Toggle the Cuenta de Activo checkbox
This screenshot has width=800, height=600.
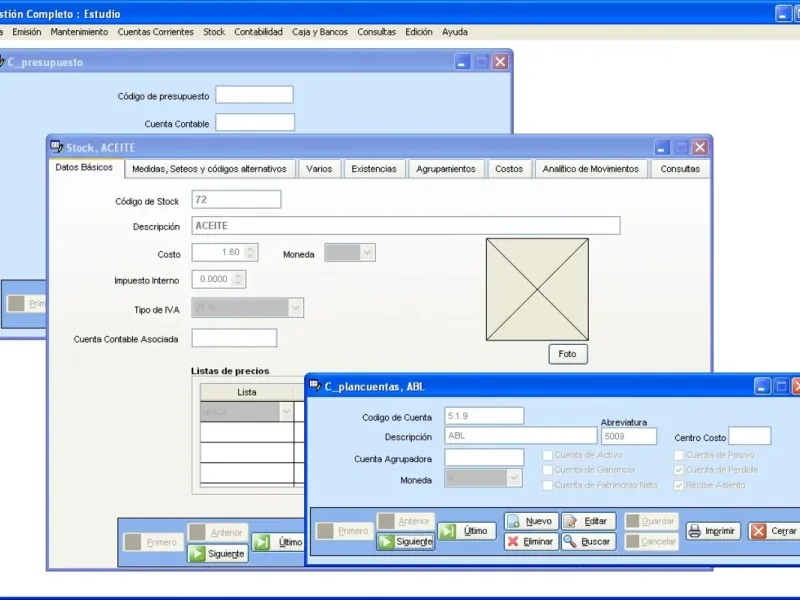(547, 455)
